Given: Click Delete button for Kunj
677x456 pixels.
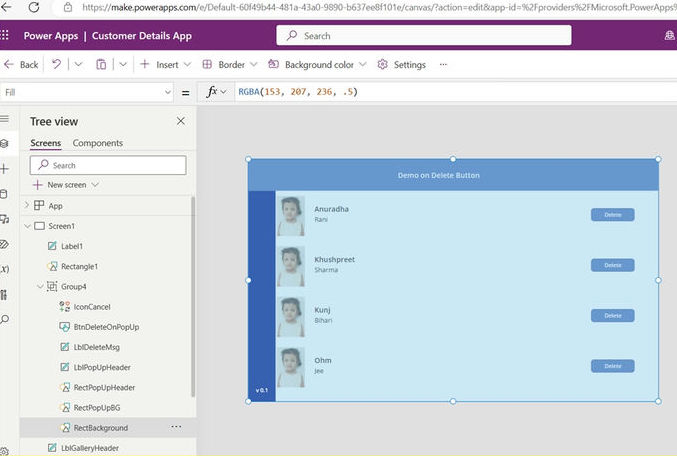Looking at the screenshot, I should [x=612, y=316].
